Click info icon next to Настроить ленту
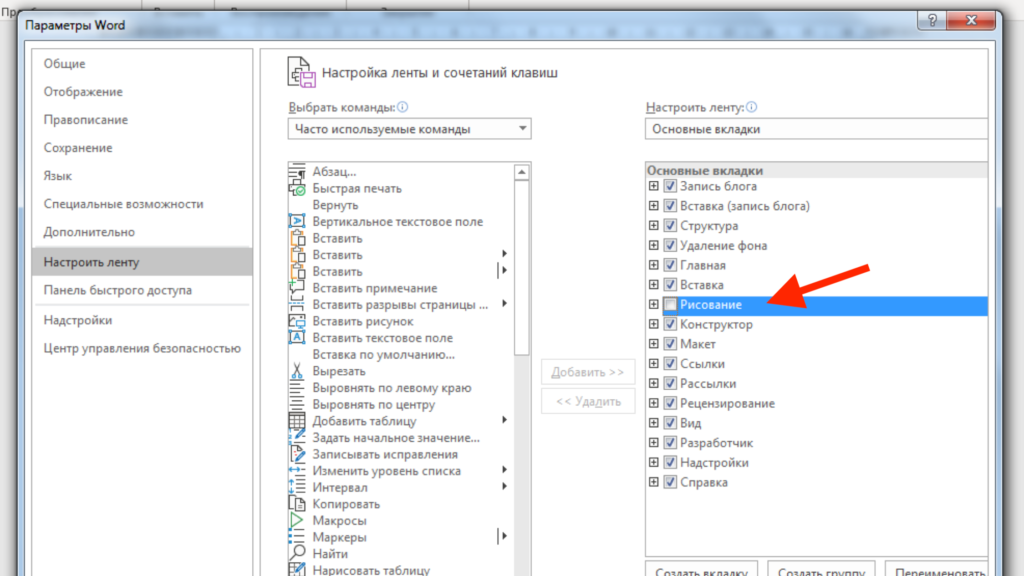The image size is (1024, 576). [x=752, y=107]
